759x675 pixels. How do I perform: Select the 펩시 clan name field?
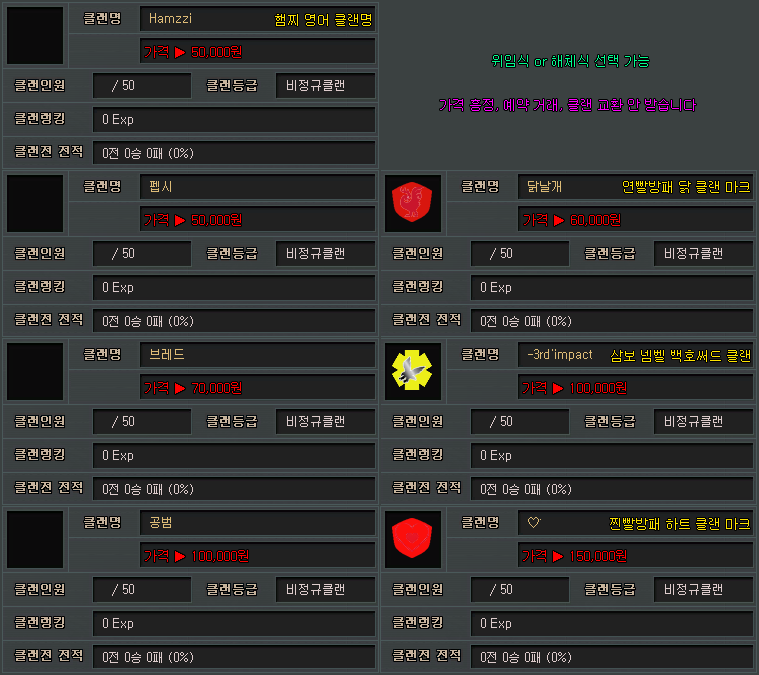tap(258, 186)
